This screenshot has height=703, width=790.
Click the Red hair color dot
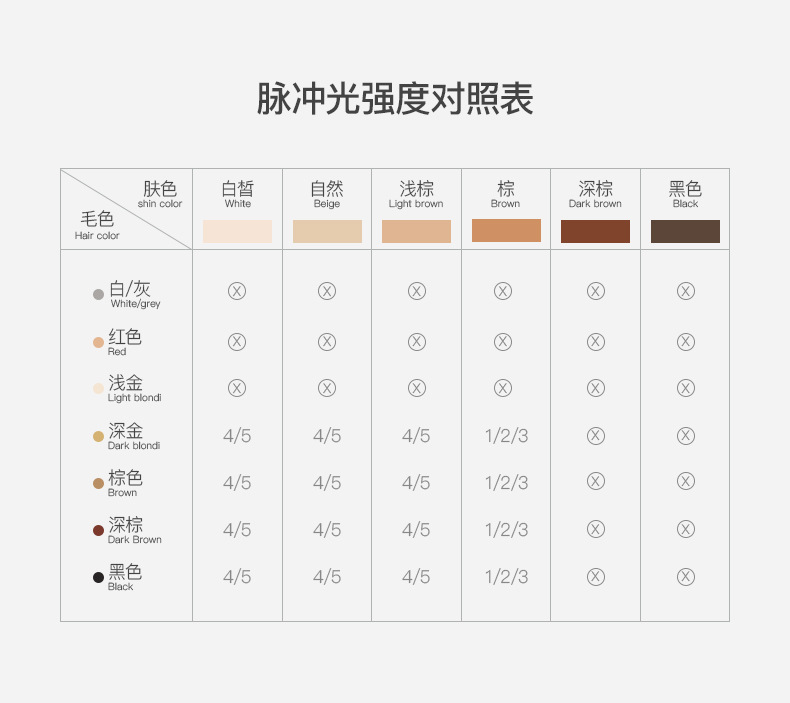click(x=99, y=343)
